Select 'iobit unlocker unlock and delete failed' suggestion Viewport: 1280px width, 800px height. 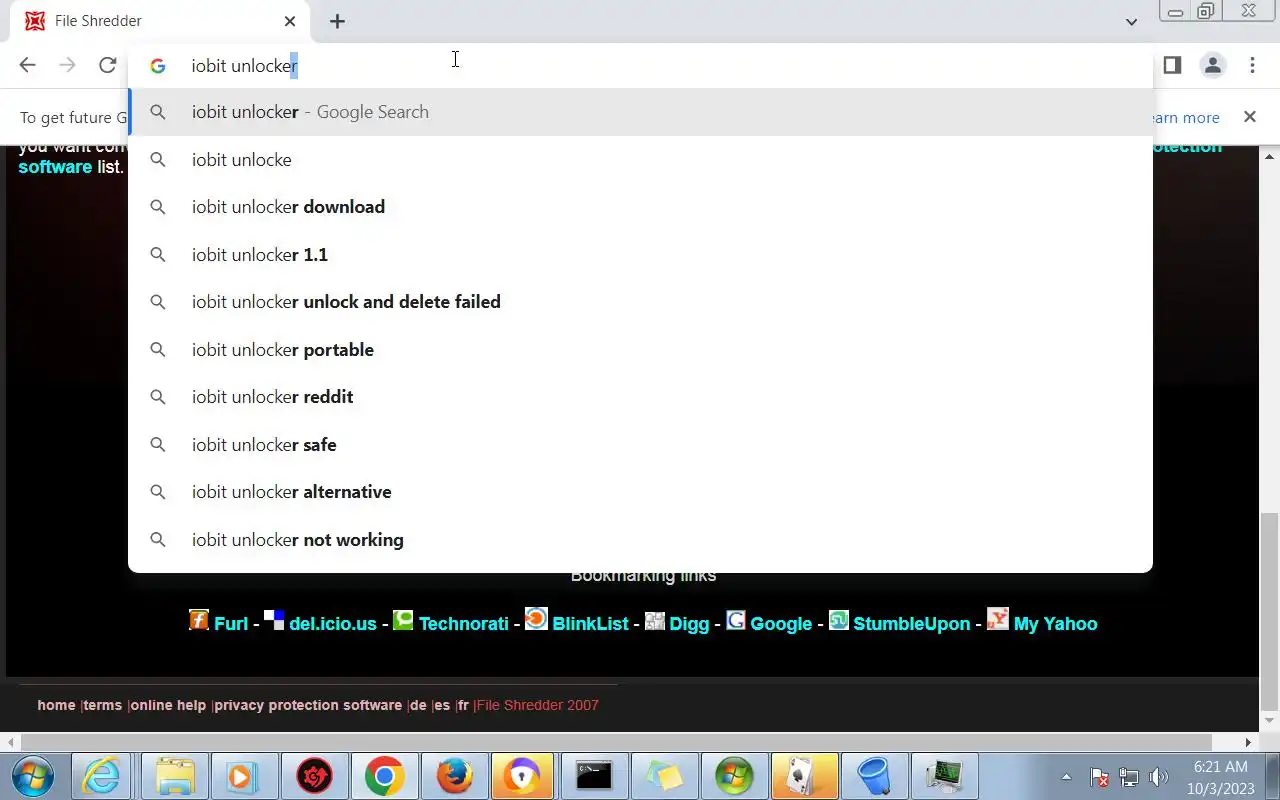click(x=640, y=302)
